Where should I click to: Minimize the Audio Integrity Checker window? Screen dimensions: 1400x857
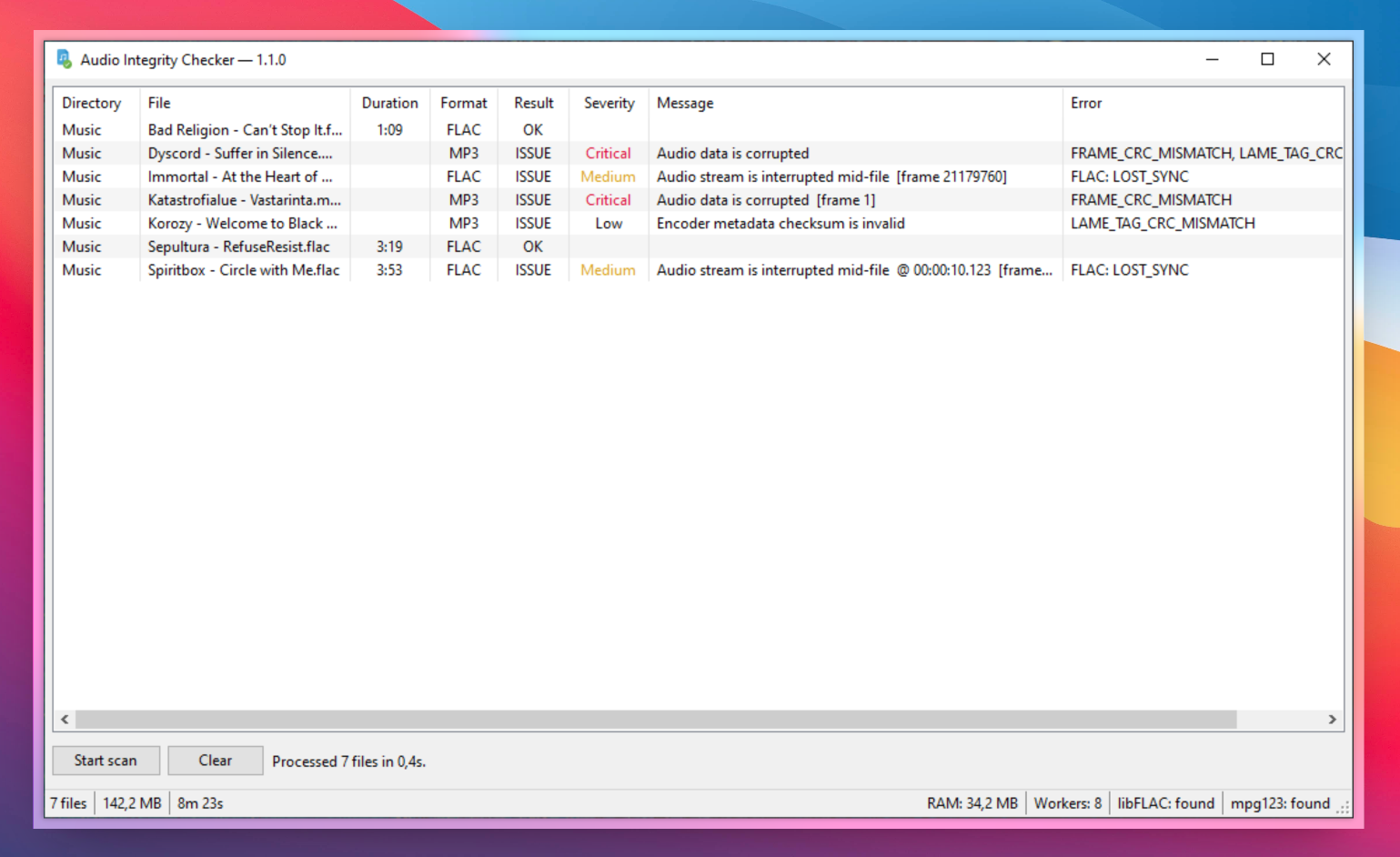click(1212, 59)
